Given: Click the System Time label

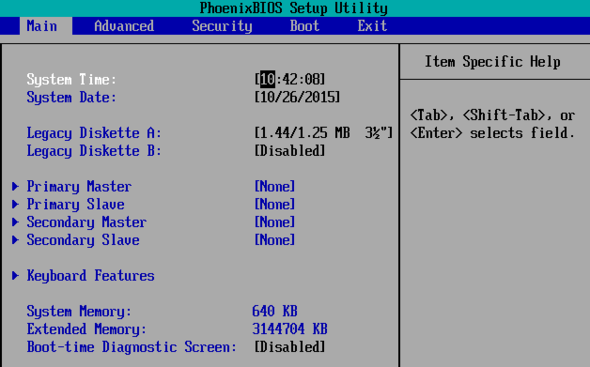Looking at the screenshot, I should click(x=71, y=79).
